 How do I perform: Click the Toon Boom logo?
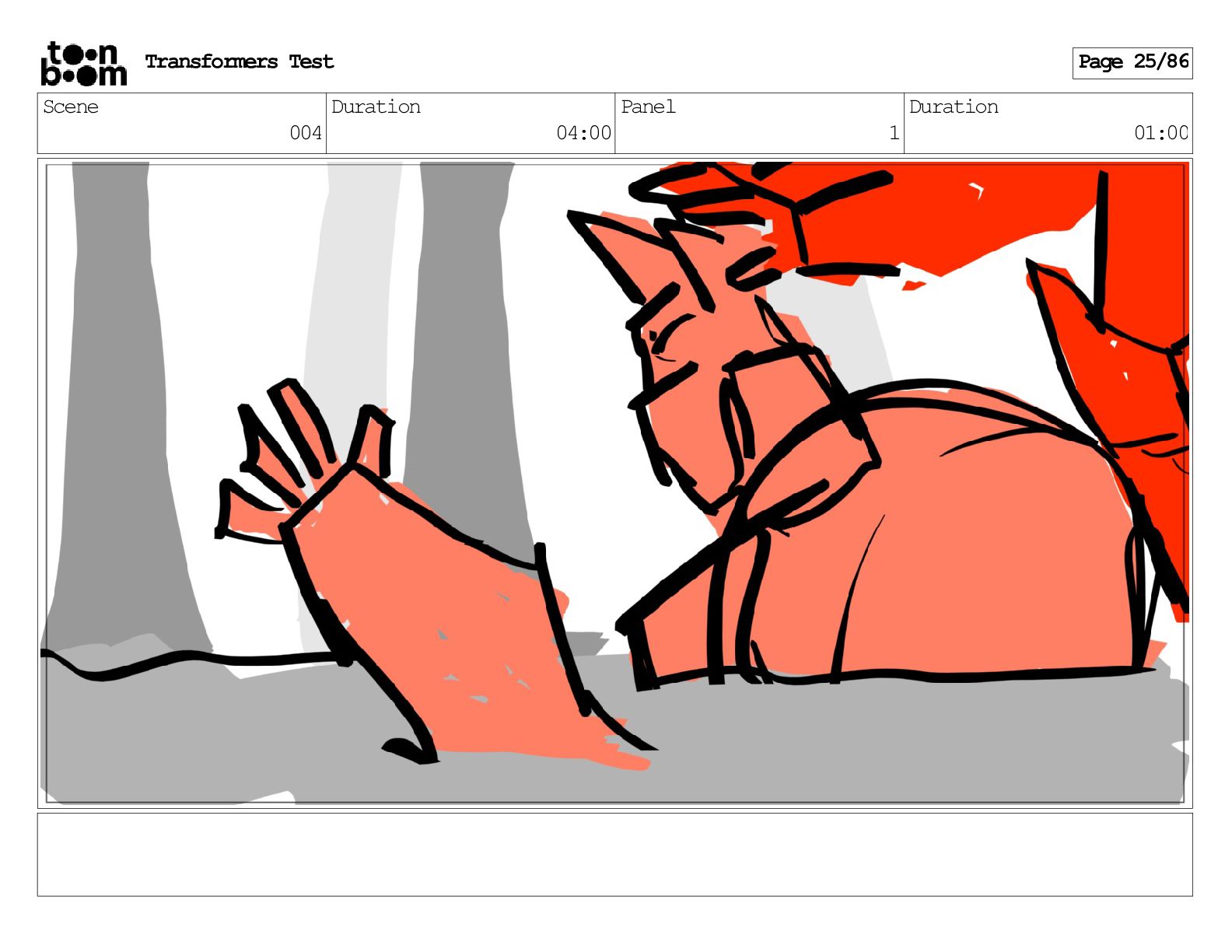tap(84, 63)
